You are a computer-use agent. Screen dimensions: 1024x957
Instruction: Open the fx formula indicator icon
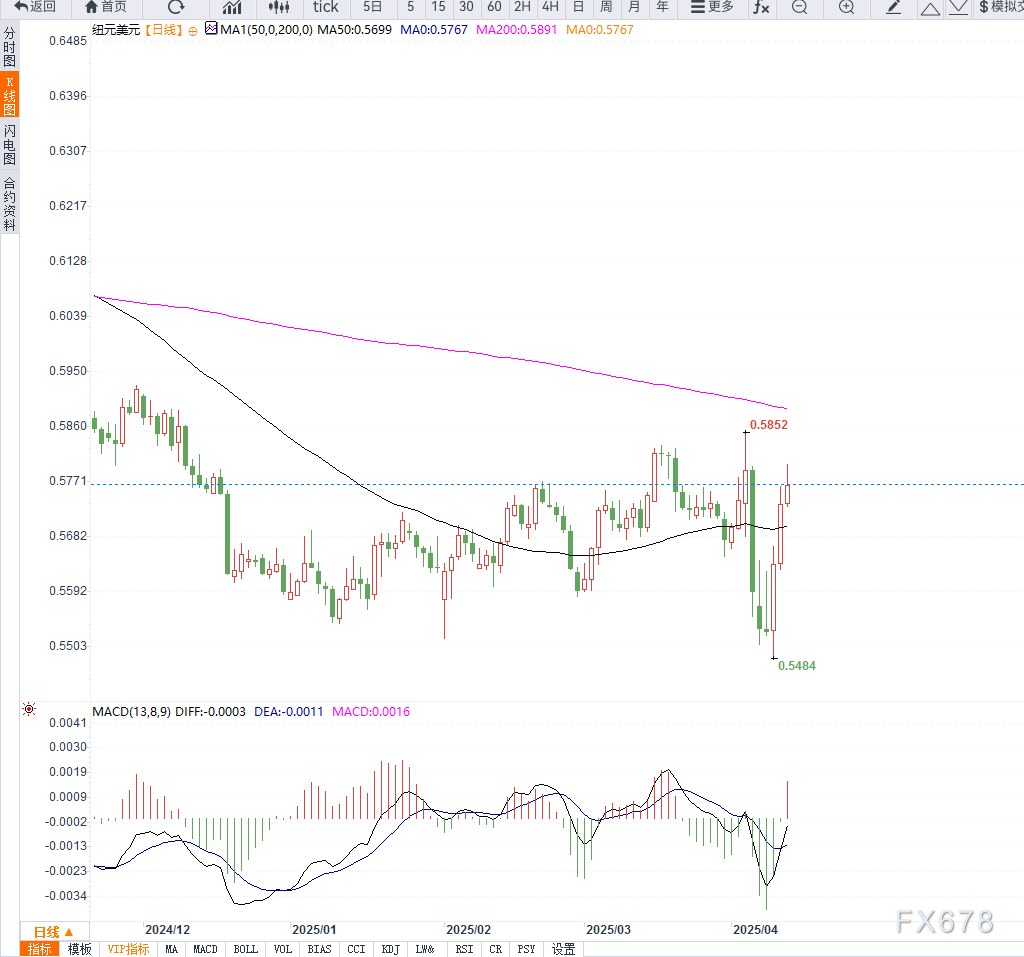761,7
